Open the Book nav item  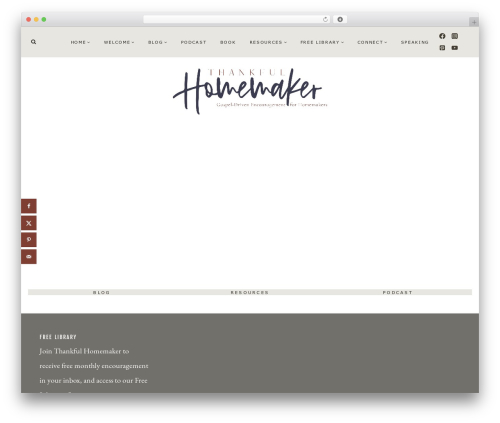click(228, 42)
